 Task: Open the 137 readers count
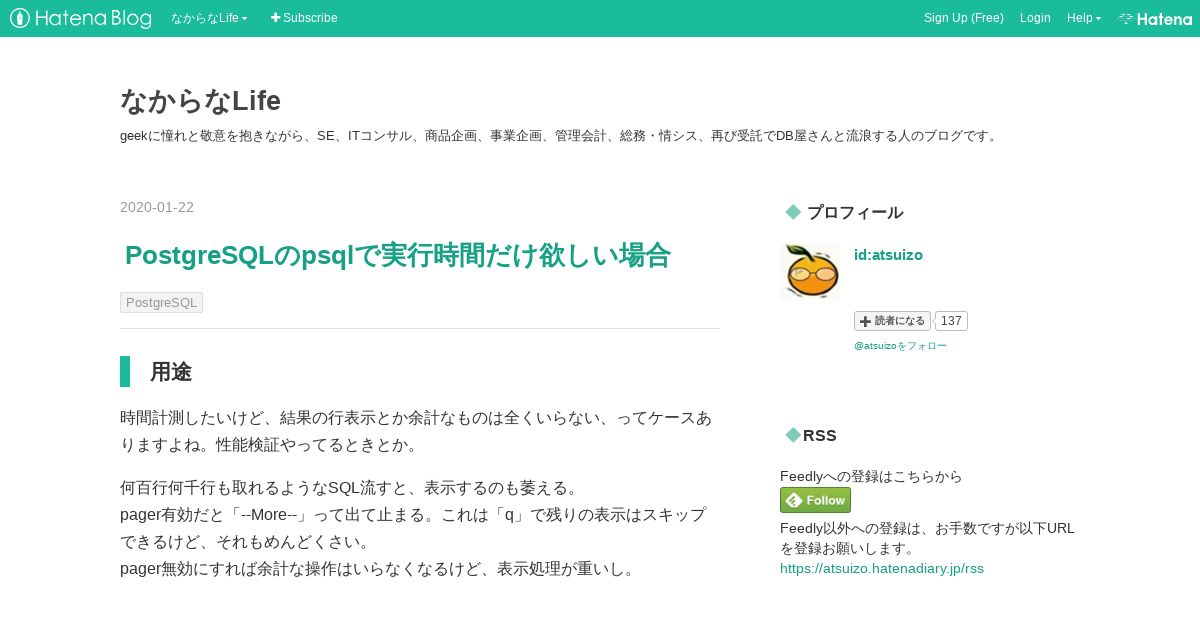pyautogui.click(x=951, y=321)
